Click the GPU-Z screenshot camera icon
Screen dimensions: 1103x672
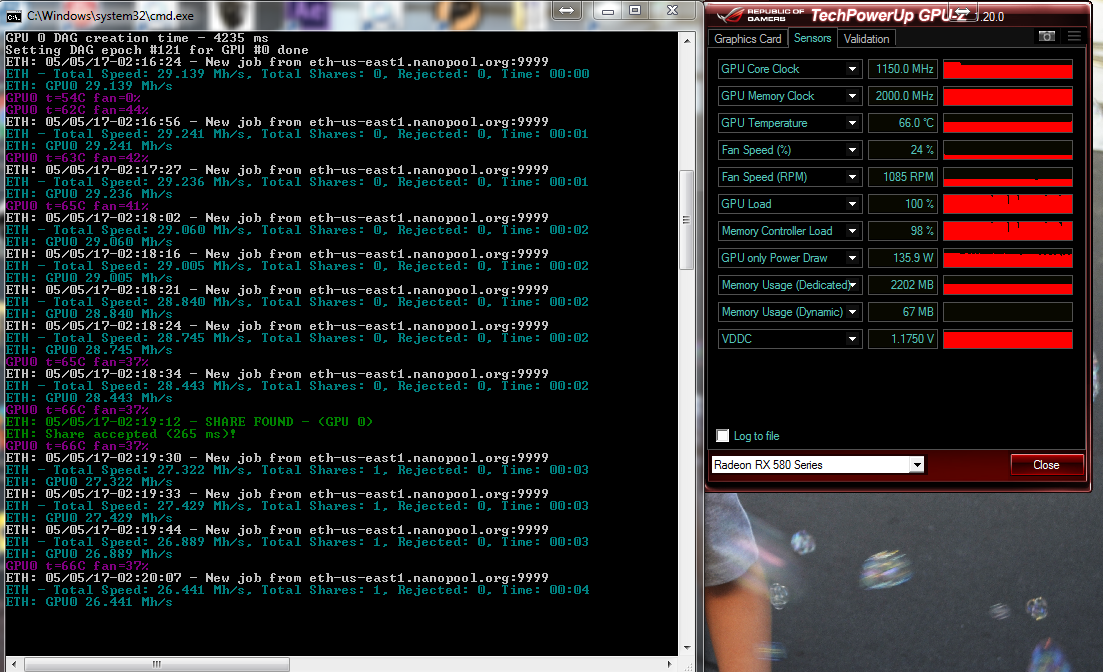pos(1047,37)
